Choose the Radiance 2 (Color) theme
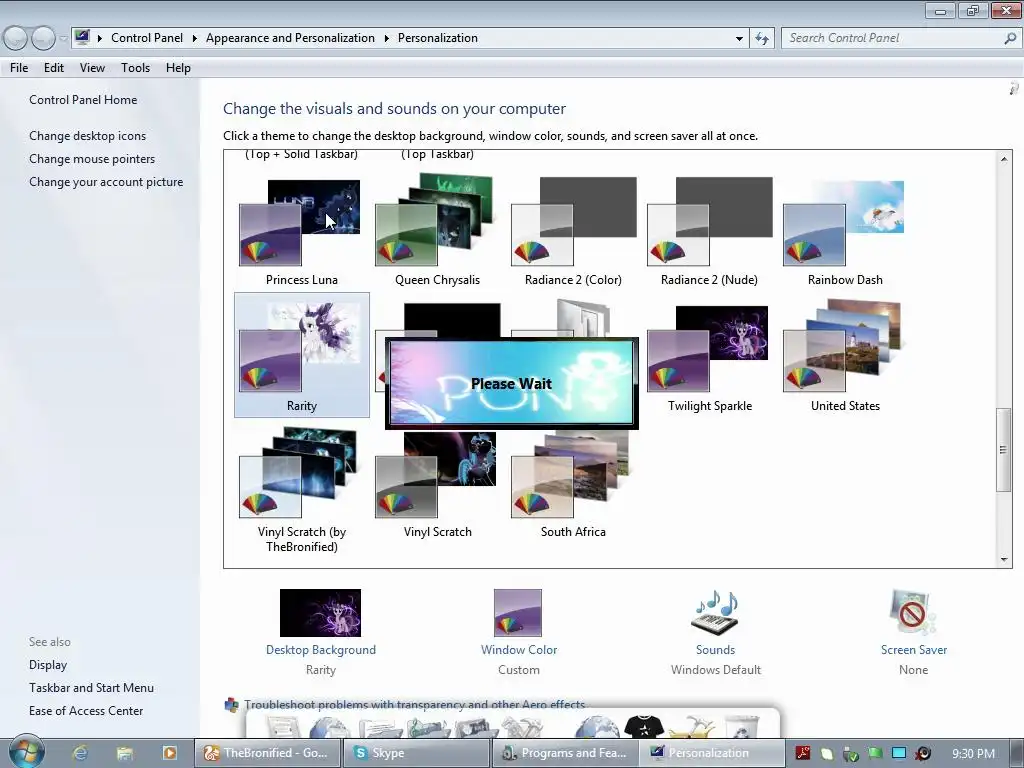The height and width of the screenshot is (768, 1024). tap(573, 231)
